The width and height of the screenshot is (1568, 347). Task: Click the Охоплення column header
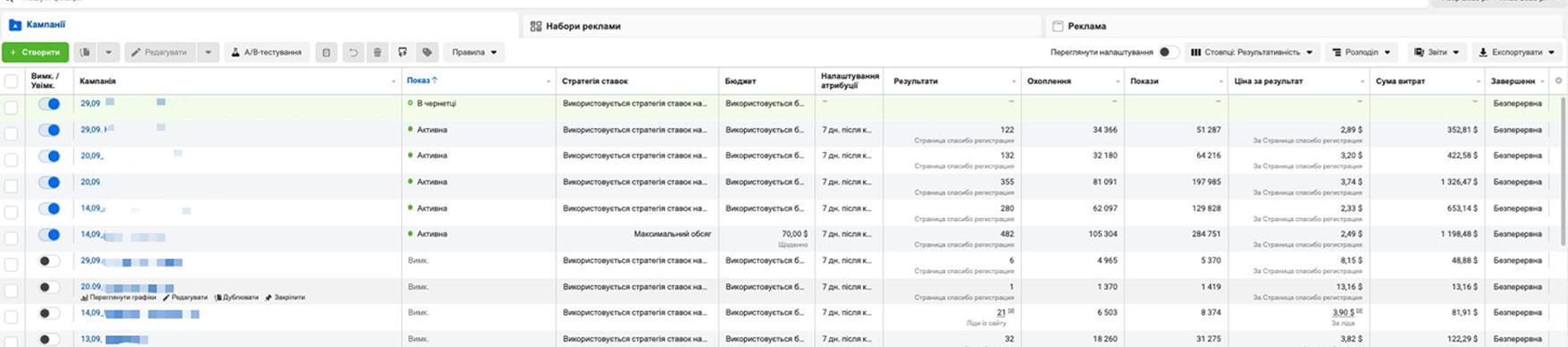pyautogui.click(x=1049, y=80)
